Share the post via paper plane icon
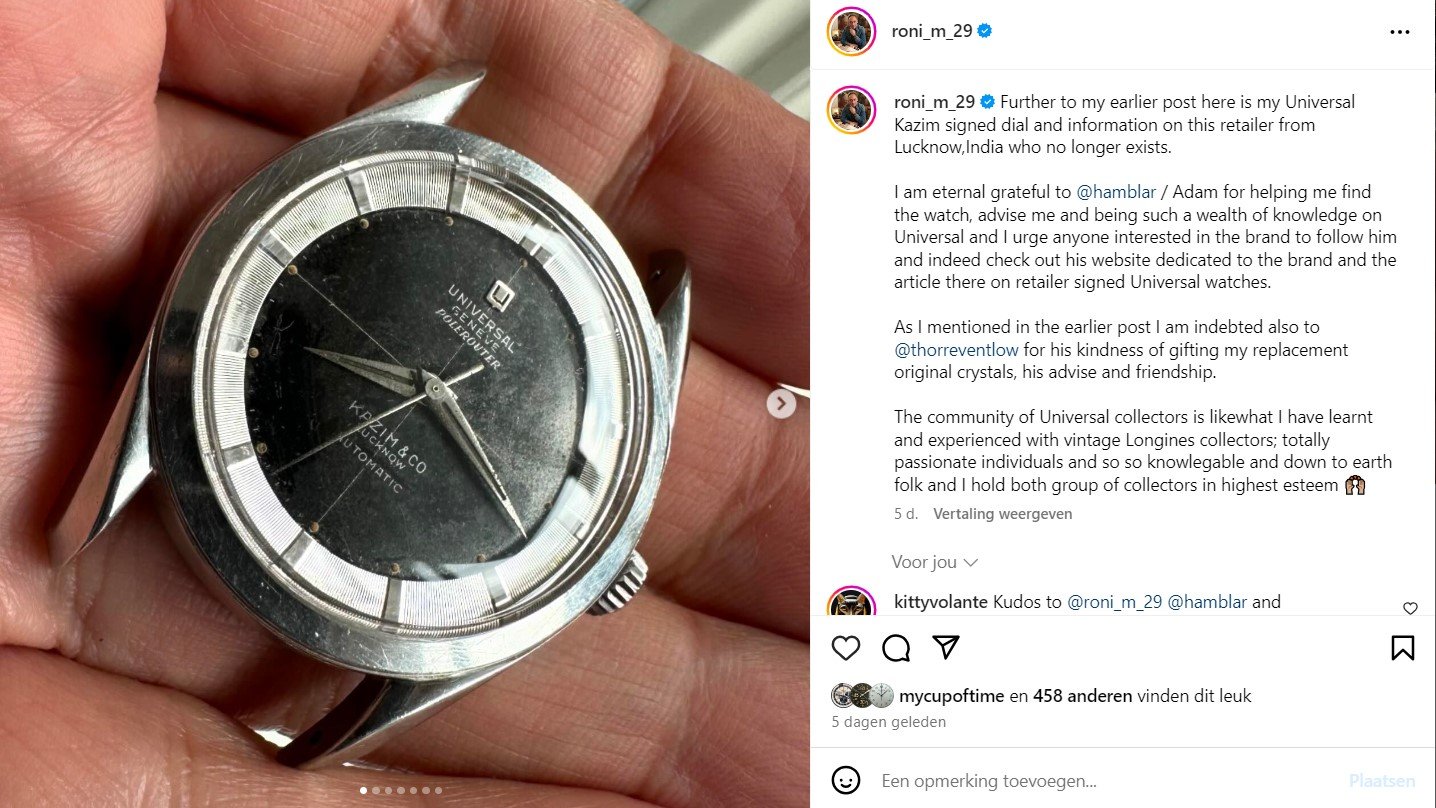1436x808 pixels. click(x=946, y=648)
